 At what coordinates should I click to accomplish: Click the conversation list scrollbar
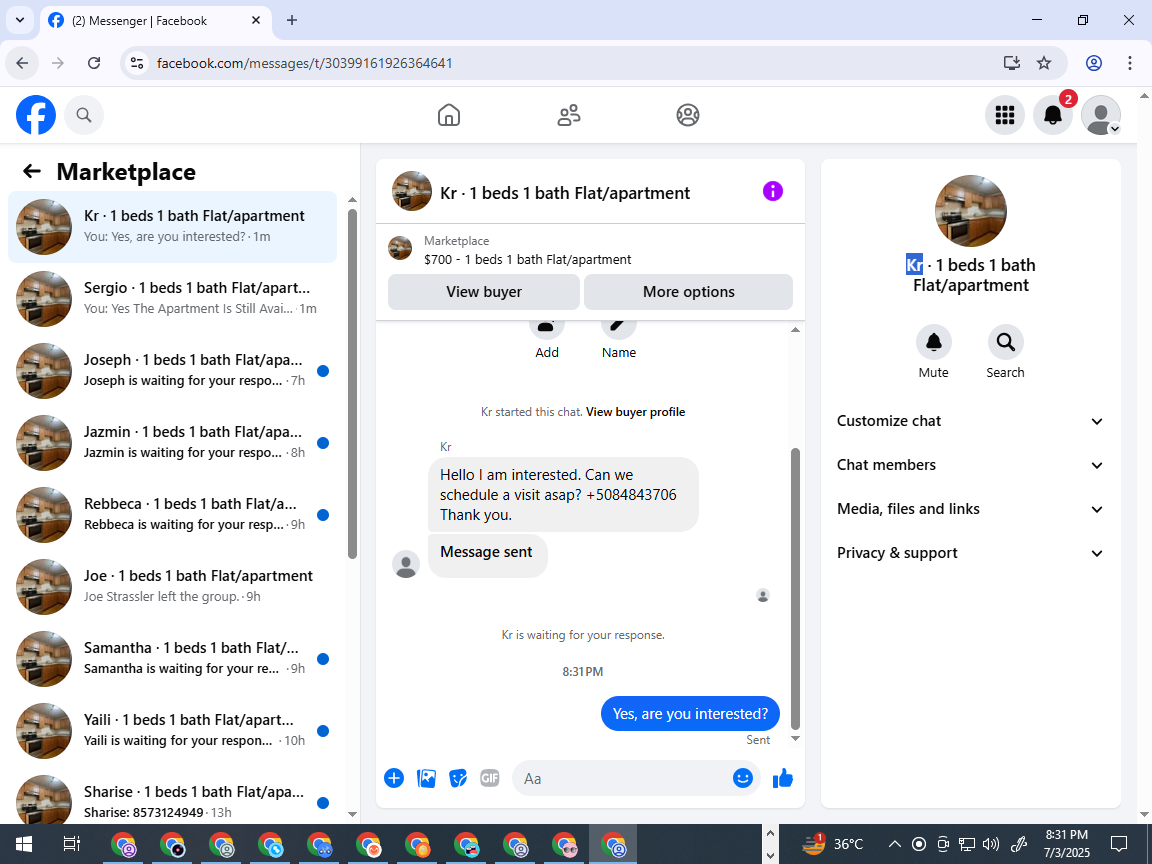352,384
